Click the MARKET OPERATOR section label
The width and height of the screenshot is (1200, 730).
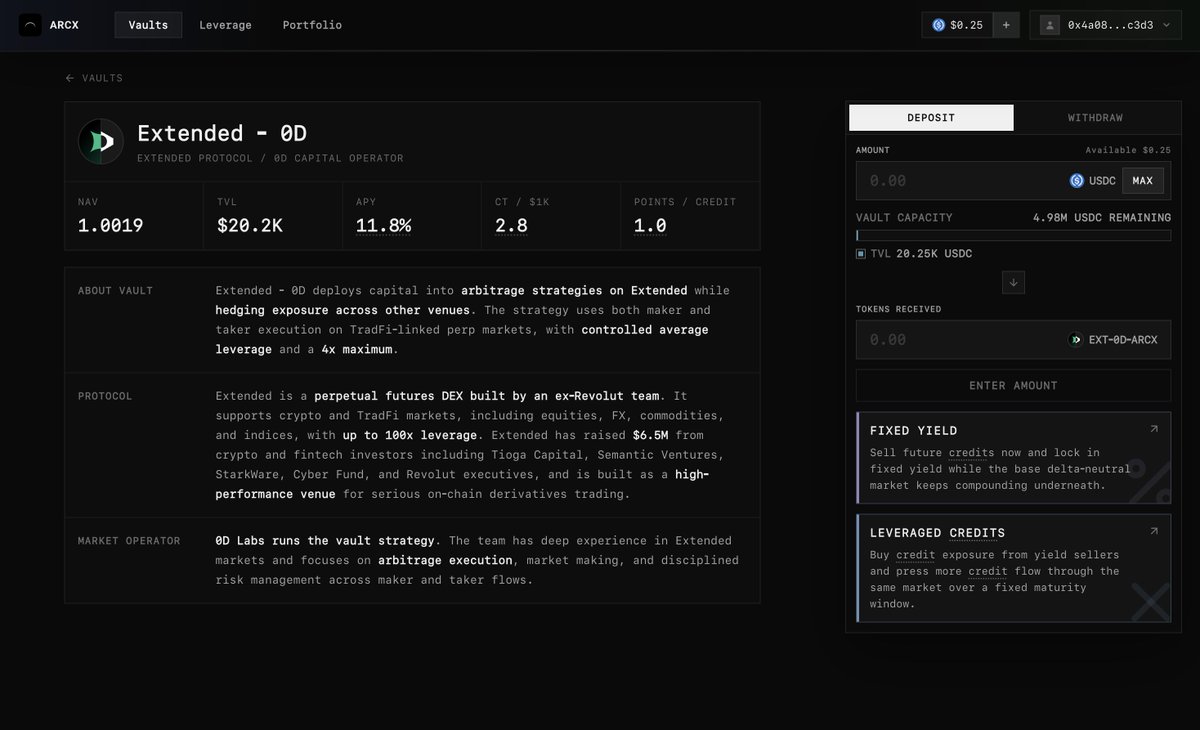pos(129,541)
